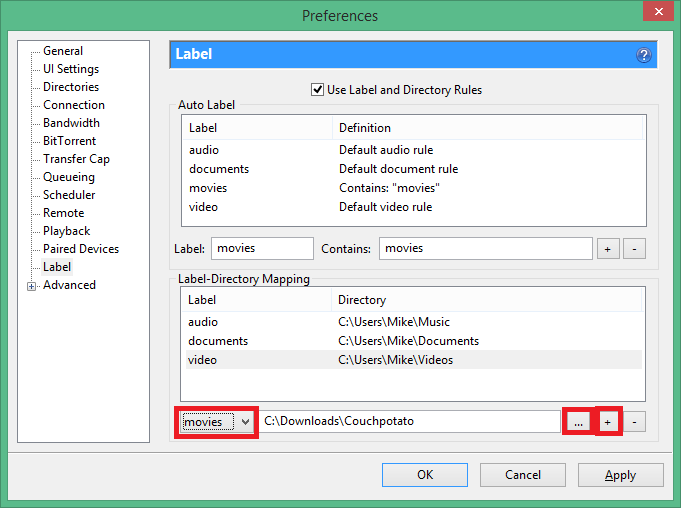The width and height of the screenshot is (681, 508).
Task: Close the Preferences window
Action: 655,15
